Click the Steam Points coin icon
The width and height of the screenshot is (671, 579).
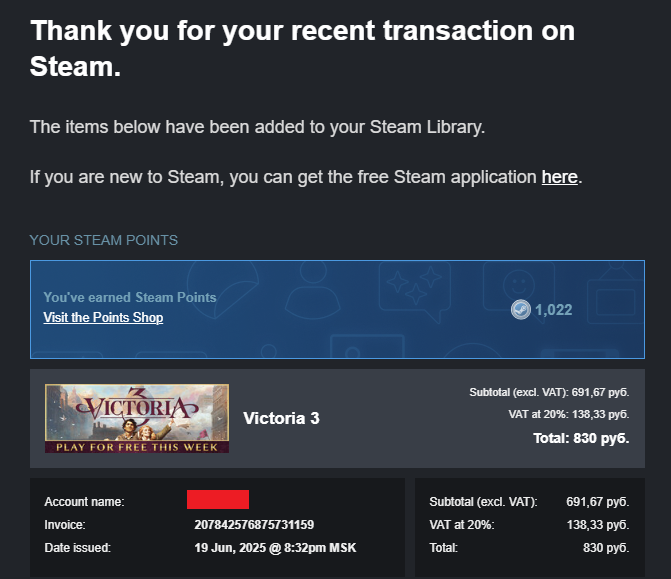click(x=520, y=309)
